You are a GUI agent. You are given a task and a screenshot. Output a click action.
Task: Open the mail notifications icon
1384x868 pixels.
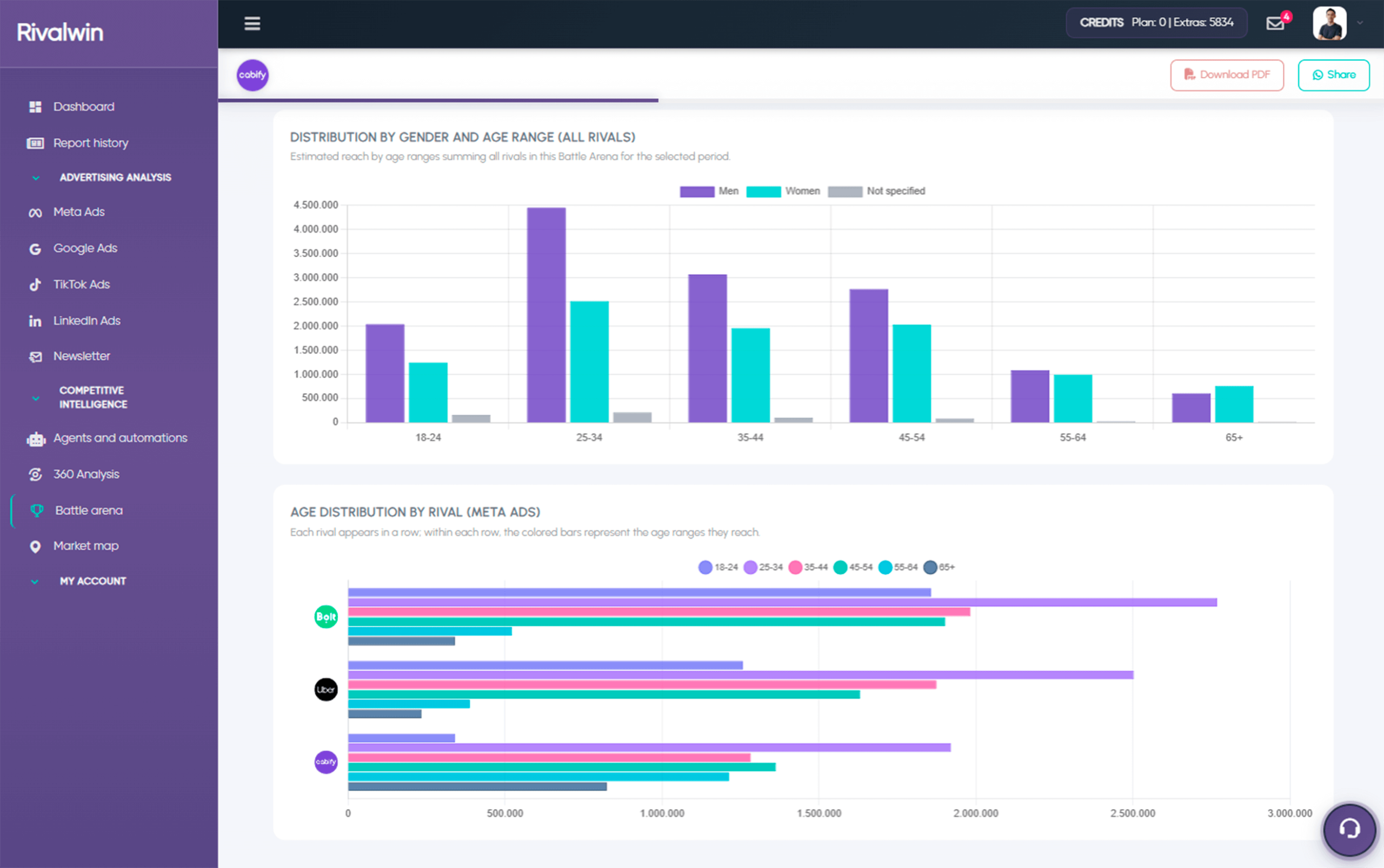point(1275,24)
